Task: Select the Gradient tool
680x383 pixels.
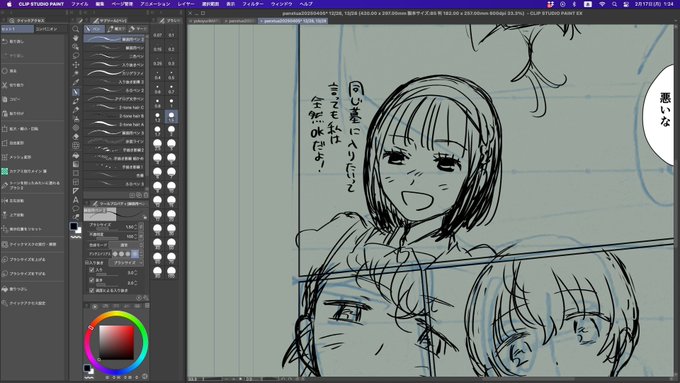Action: point(76,164)
